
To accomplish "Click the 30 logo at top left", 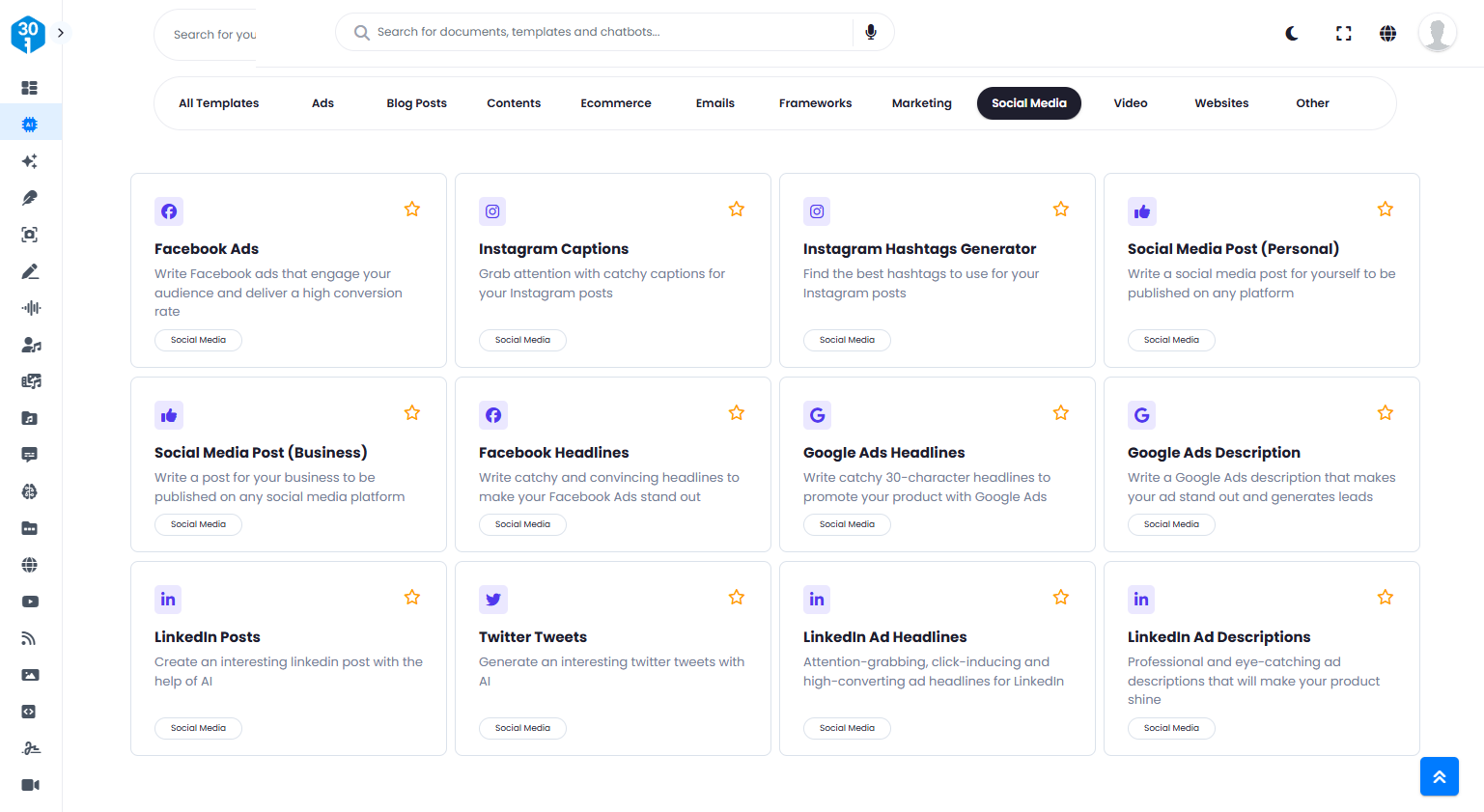I will [28, 34].
